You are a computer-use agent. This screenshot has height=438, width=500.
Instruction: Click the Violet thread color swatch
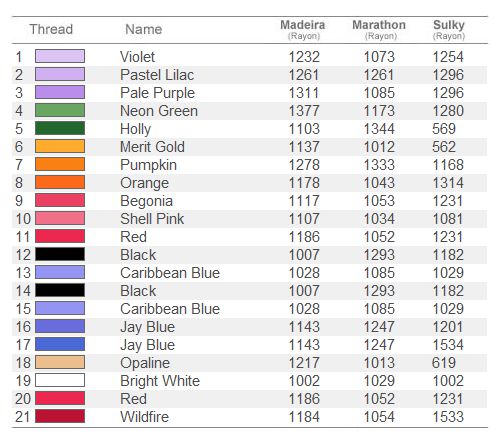(x=60, y=56)
